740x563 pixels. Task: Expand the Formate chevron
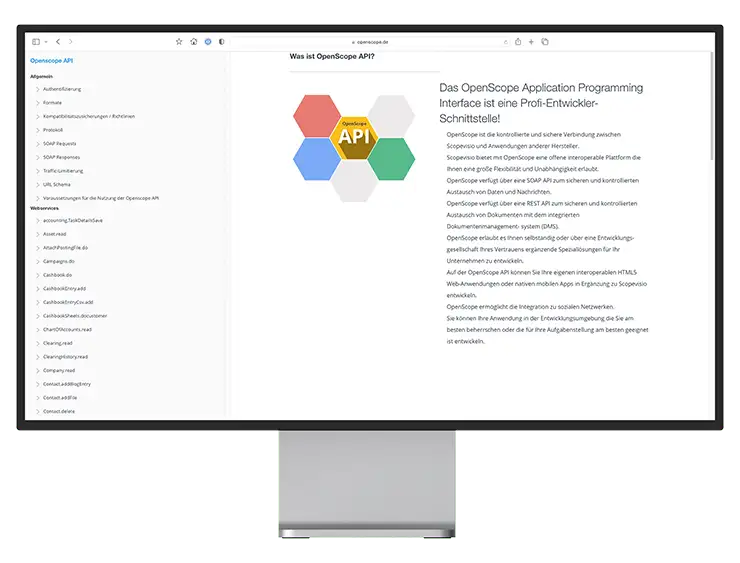pyautogui.click(x=38, y=102)
